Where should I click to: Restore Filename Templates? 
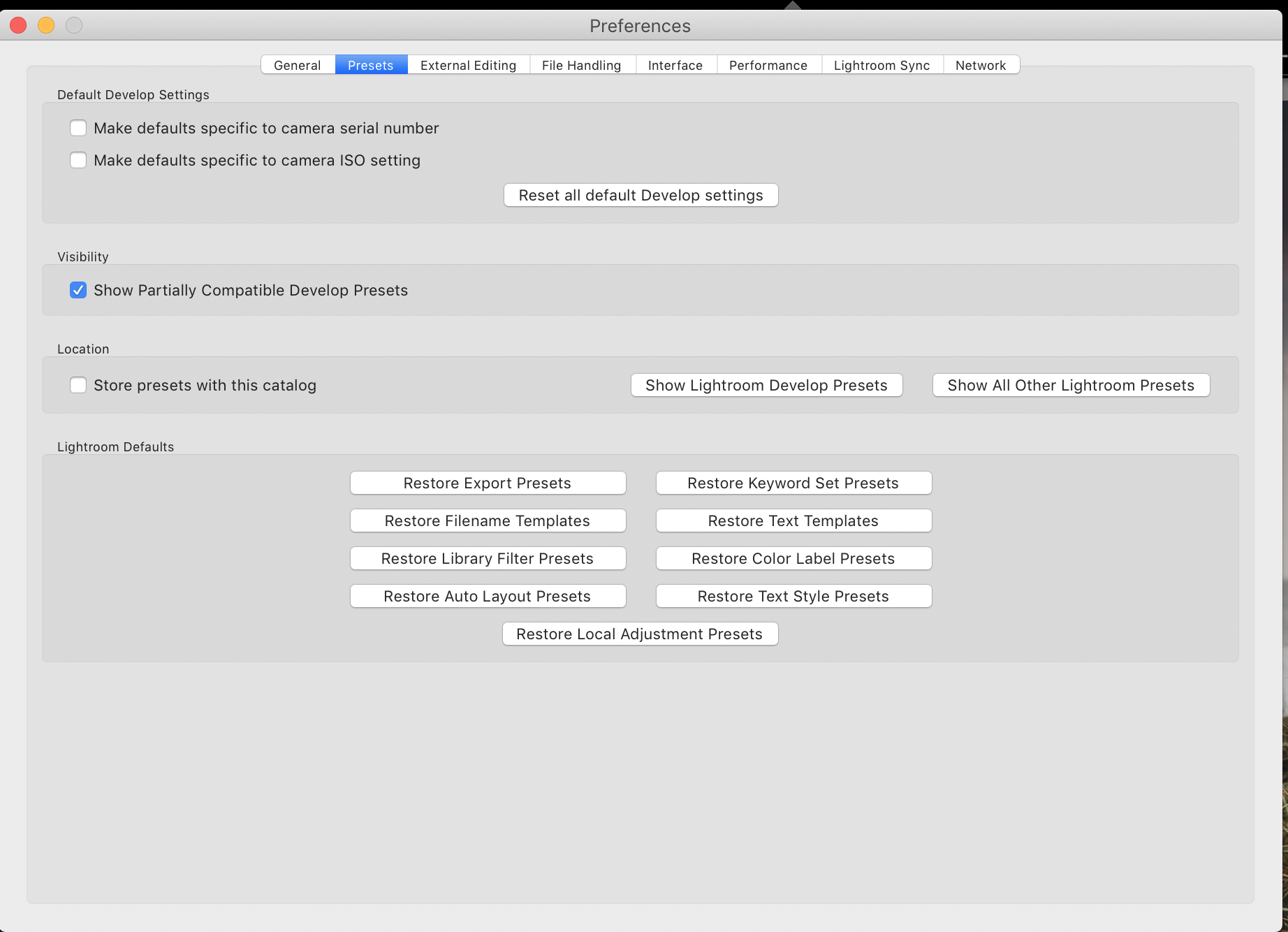(488, 520)
